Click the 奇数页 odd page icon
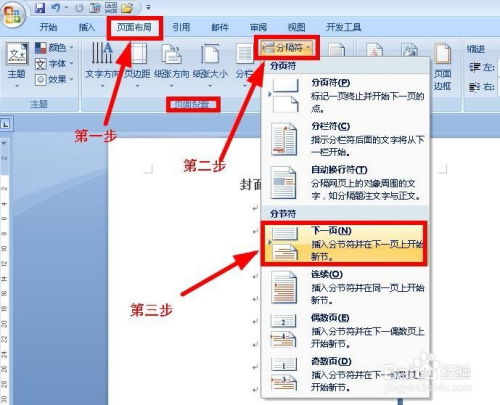 point(283,374)
